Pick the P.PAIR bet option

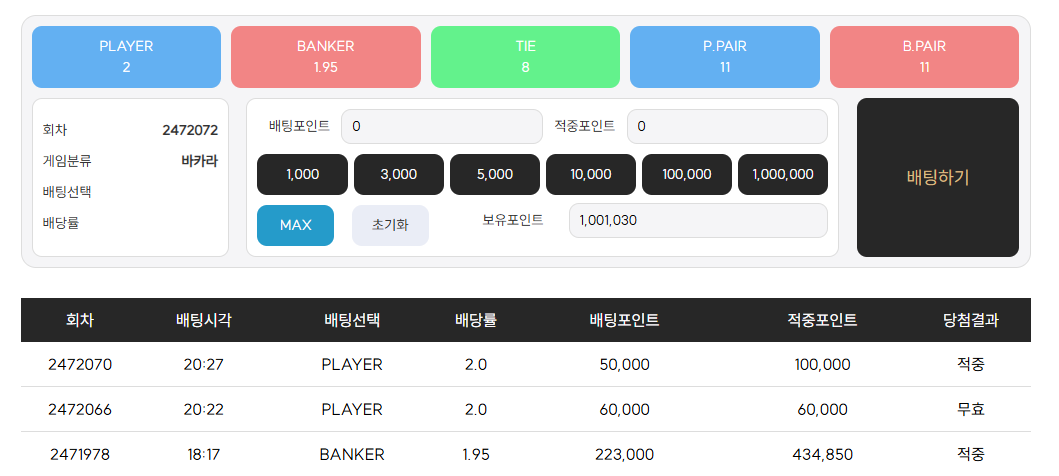coord(725,57)
